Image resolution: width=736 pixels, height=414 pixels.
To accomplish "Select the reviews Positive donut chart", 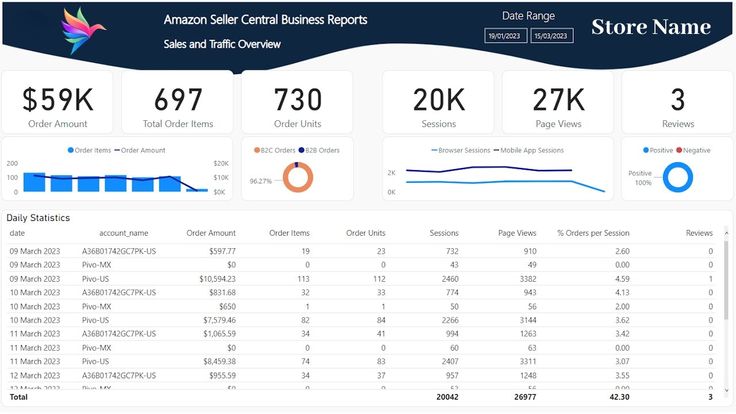I will (678, 177).
